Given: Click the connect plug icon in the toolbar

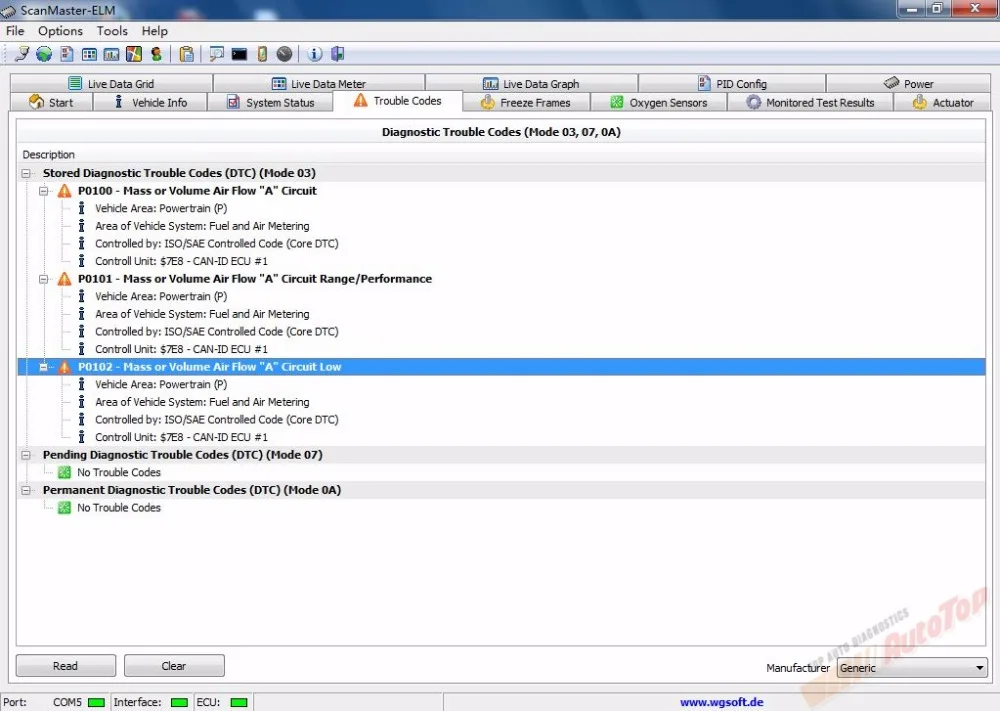Looking at the screenshot, I should click(22, 53).
